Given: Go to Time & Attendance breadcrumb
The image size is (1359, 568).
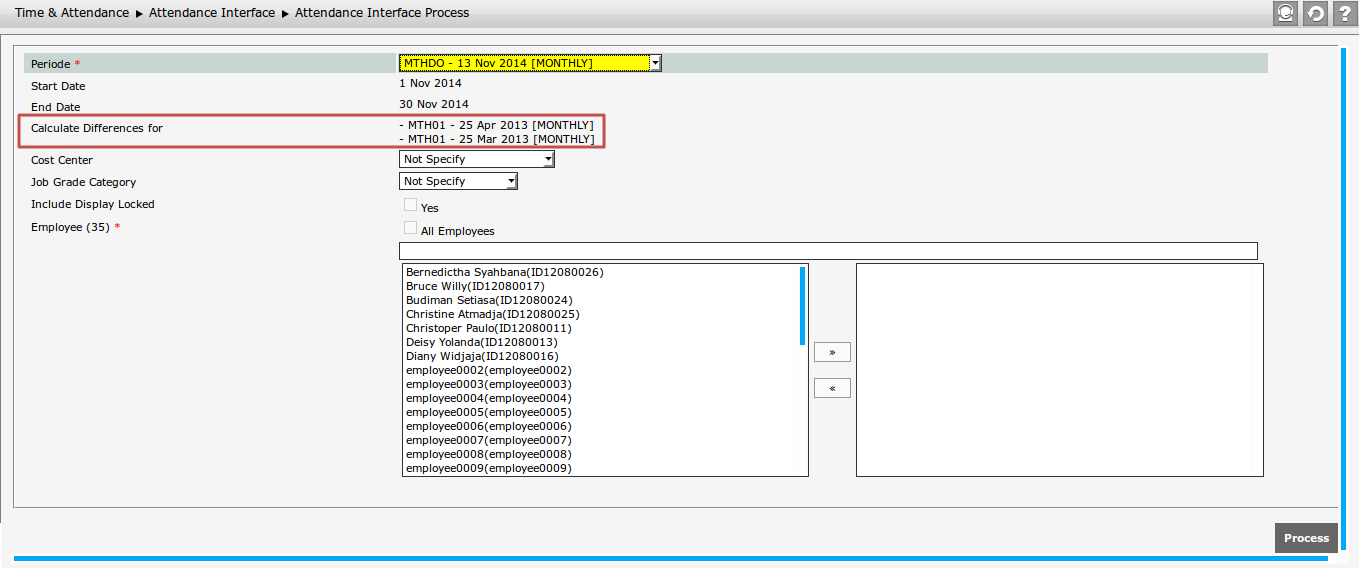Looking at the screenshot, I should coord(72,13).
